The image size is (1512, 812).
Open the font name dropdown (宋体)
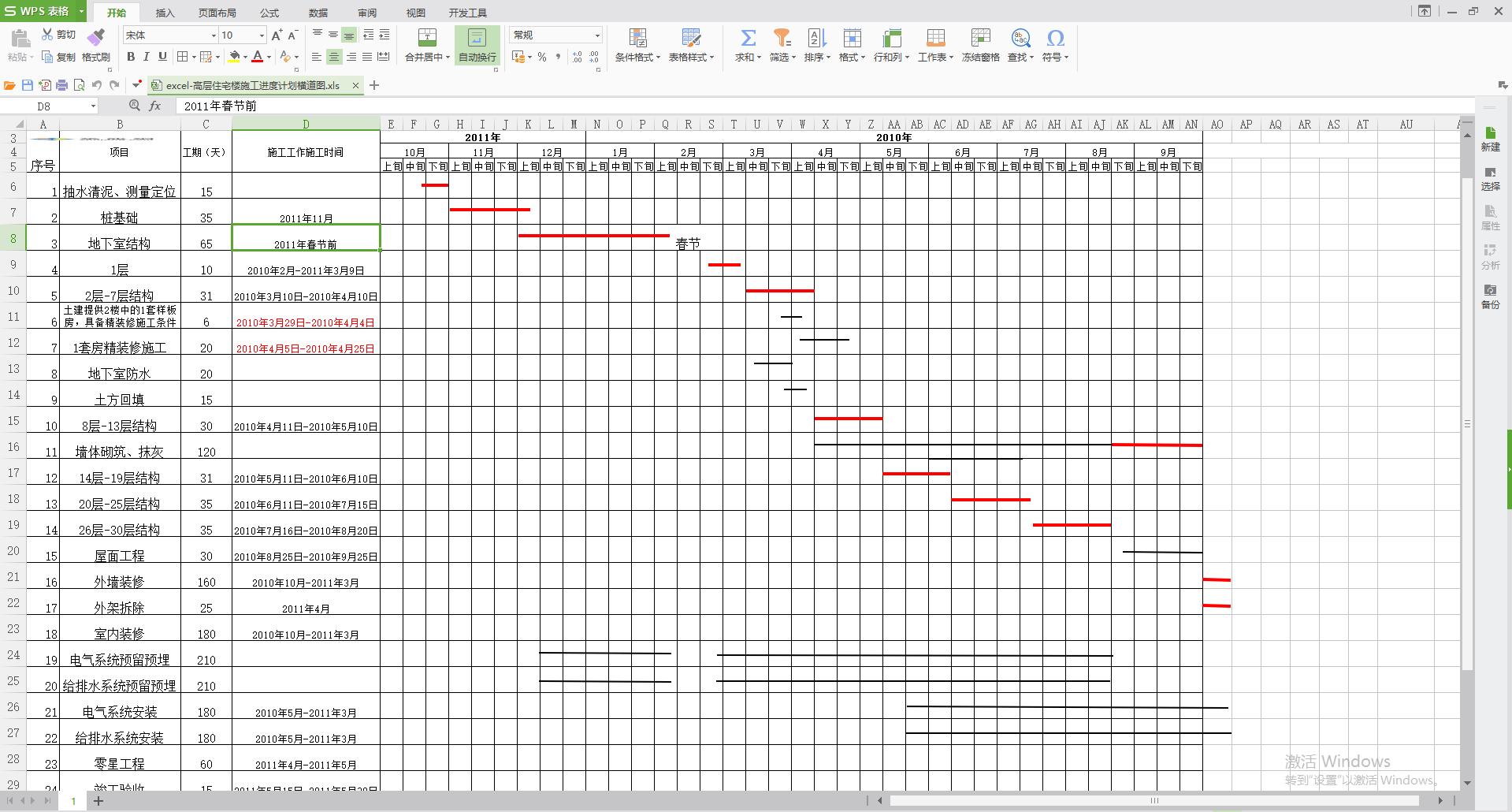213,35
